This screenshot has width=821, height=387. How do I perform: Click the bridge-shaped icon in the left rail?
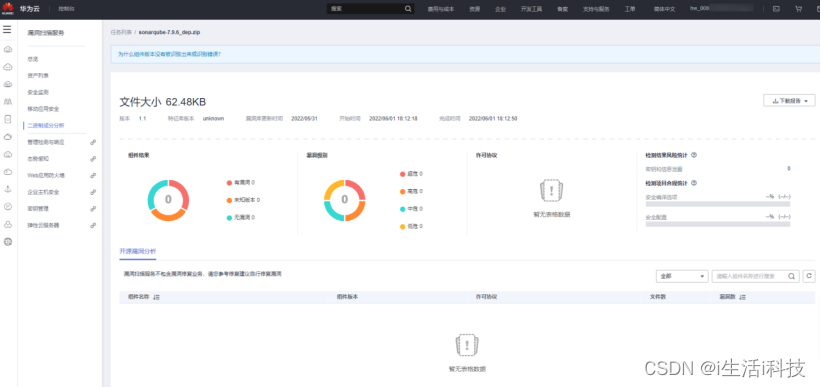point(8,101)
